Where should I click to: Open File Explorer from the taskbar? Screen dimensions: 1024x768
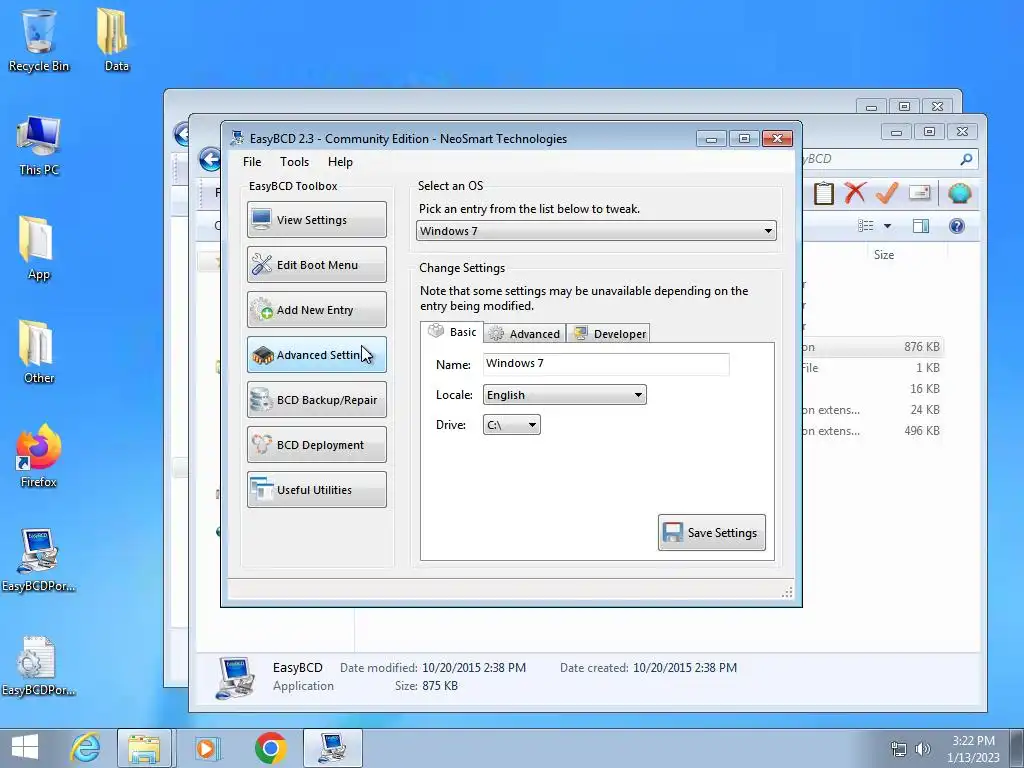[144, 748]
